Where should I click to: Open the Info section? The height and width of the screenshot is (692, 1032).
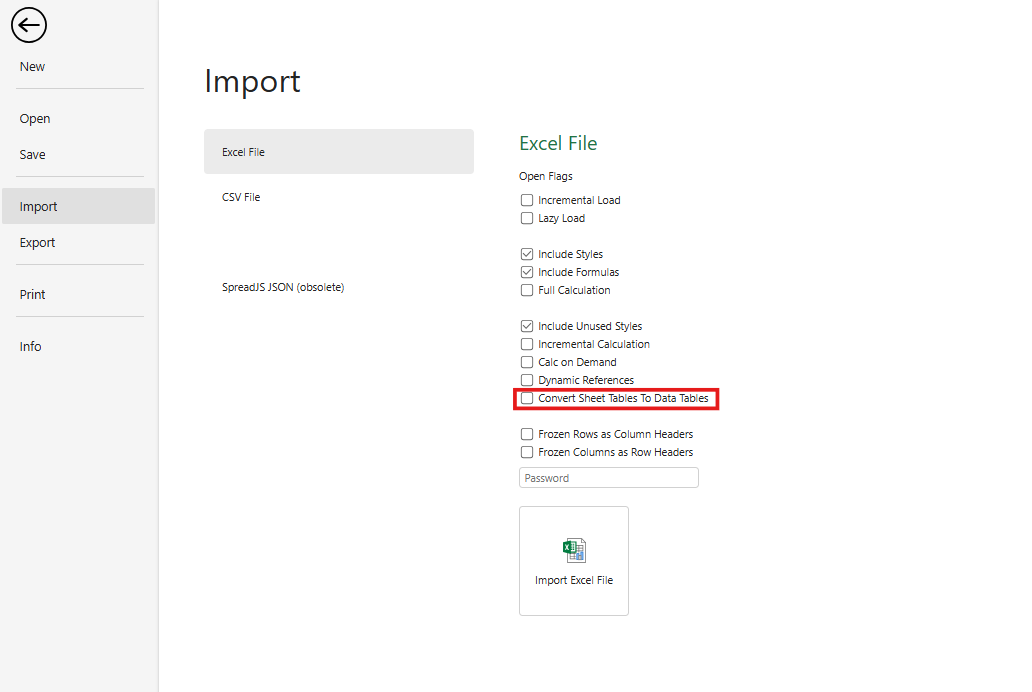coord(30,346)
